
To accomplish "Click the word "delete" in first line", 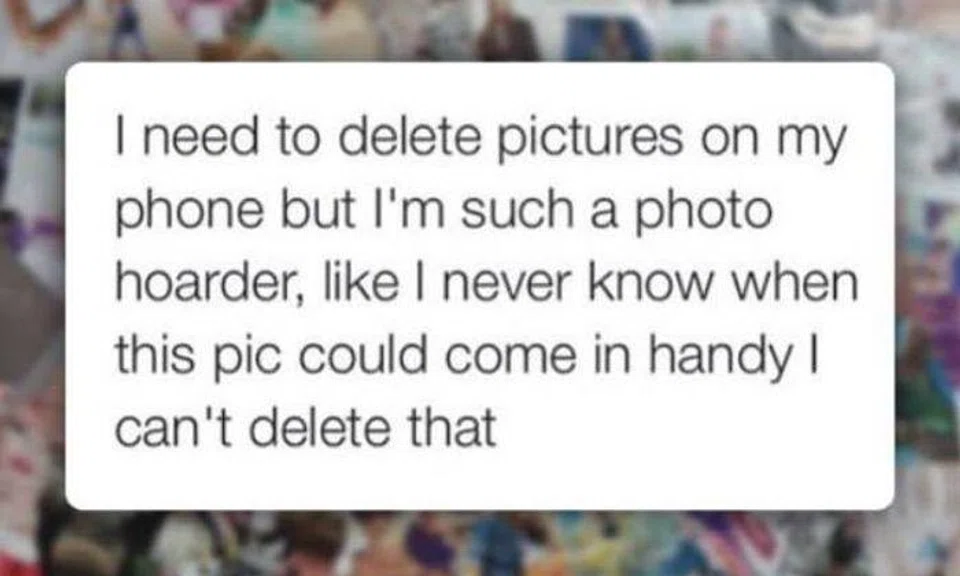I will 408,137.
